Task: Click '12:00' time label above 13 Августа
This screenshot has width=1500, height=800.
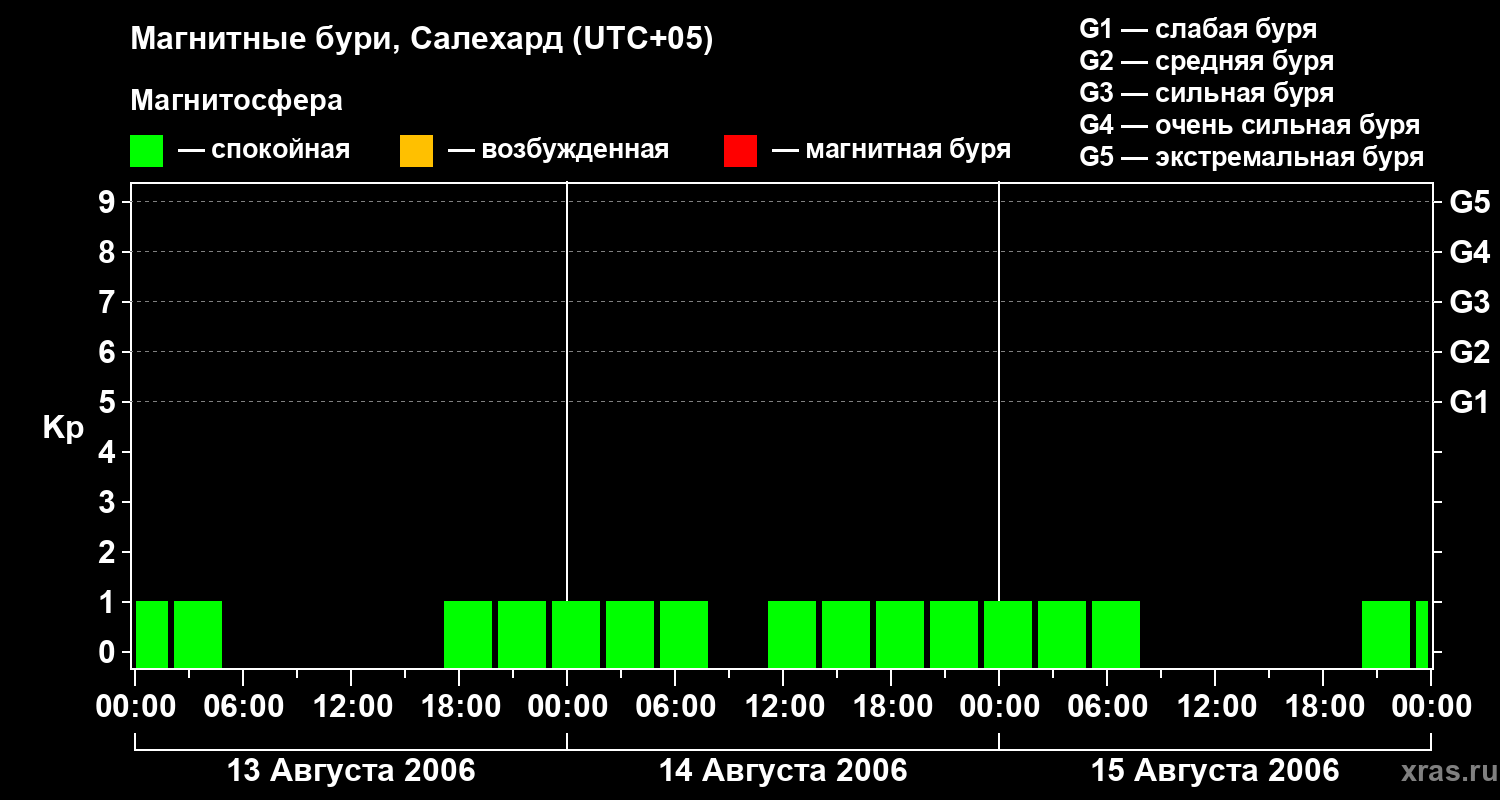Action: click(x=351, y=707)
